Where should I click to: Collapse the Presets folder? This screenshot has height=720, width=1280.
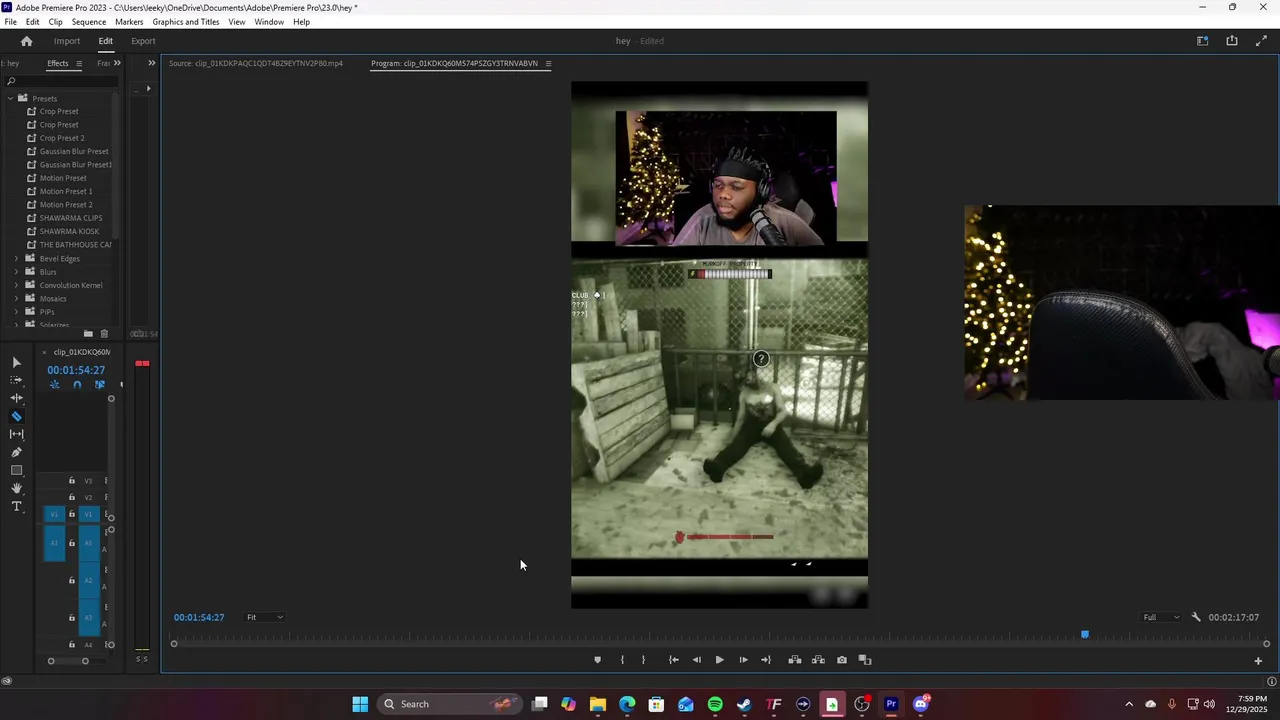(10, 98)
